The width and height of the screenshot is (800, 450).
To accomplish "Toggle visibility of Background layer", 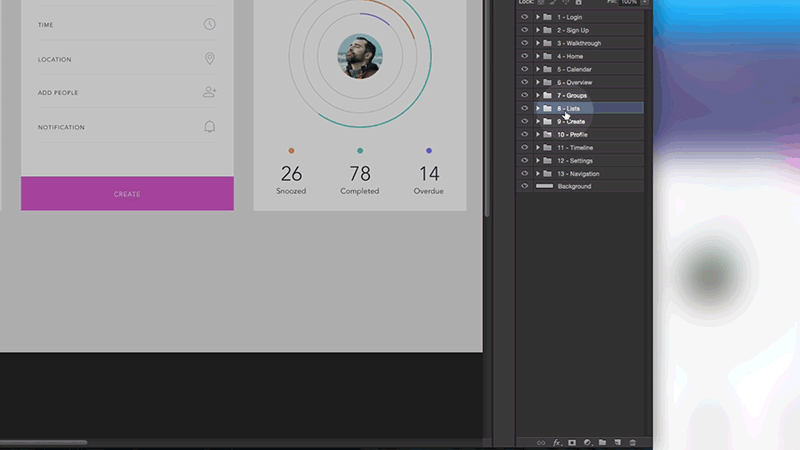I will tap(524, 186).
